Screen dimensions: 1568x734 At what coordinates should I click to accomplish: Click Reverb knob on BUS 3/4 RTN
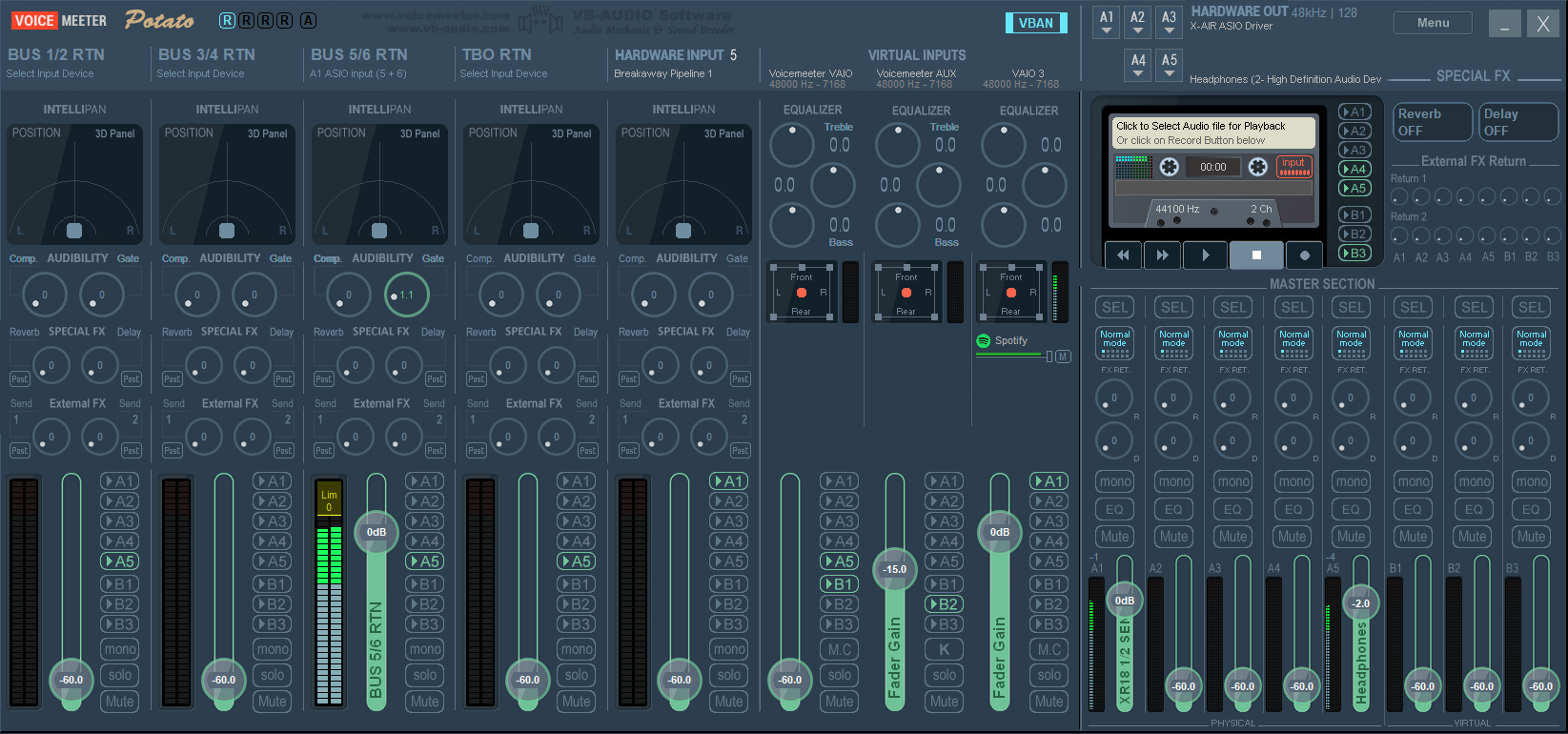tap(203, 365)
